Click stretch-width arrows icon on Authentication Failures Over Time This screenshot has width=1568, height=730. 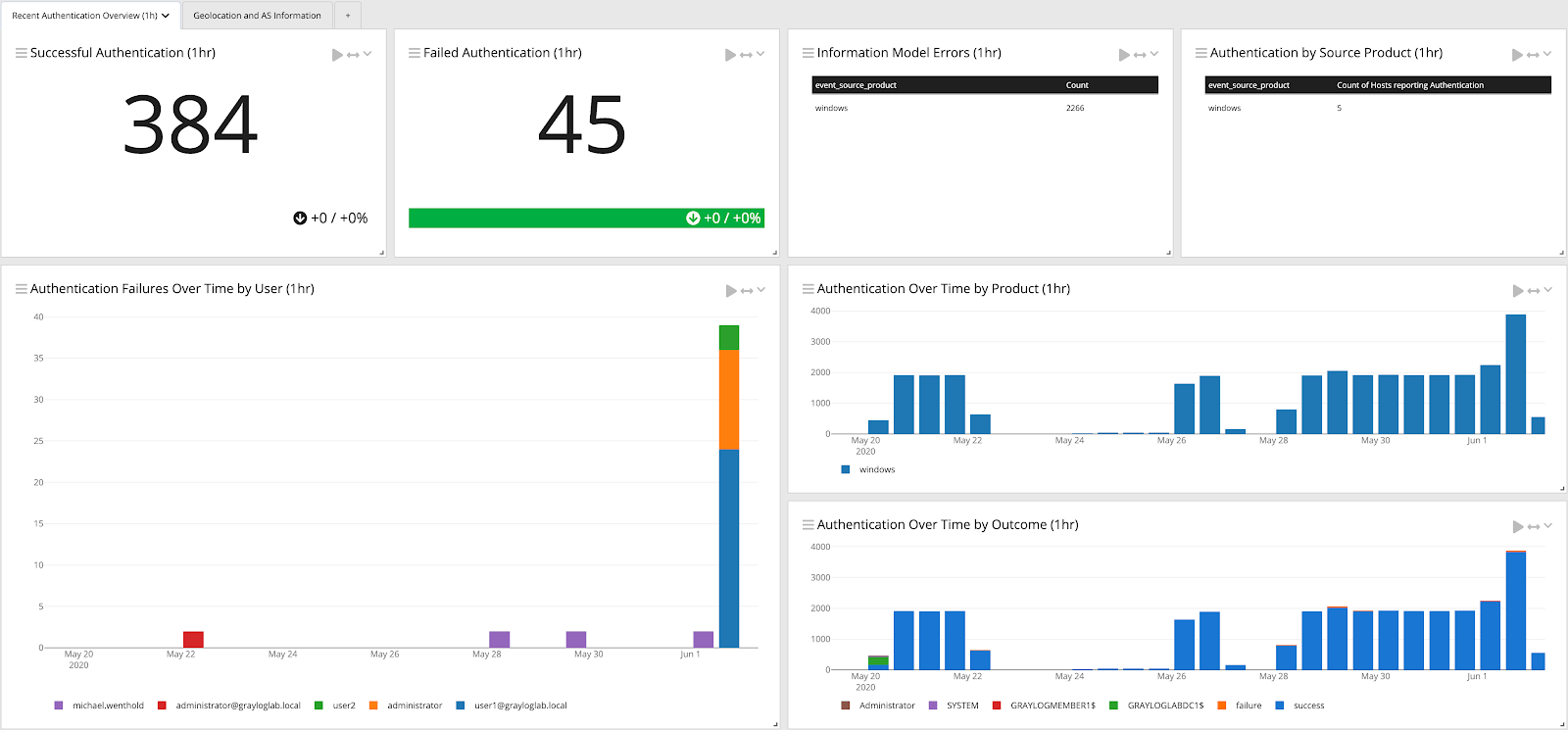click(x=747, y=291)
